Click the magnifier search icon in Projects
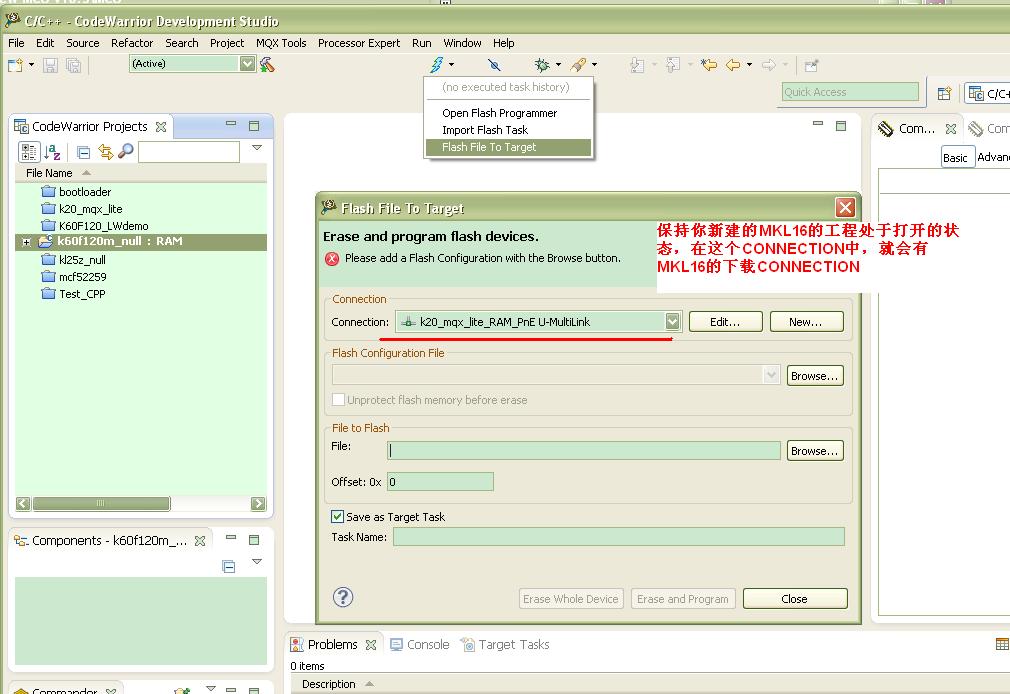 126,151
